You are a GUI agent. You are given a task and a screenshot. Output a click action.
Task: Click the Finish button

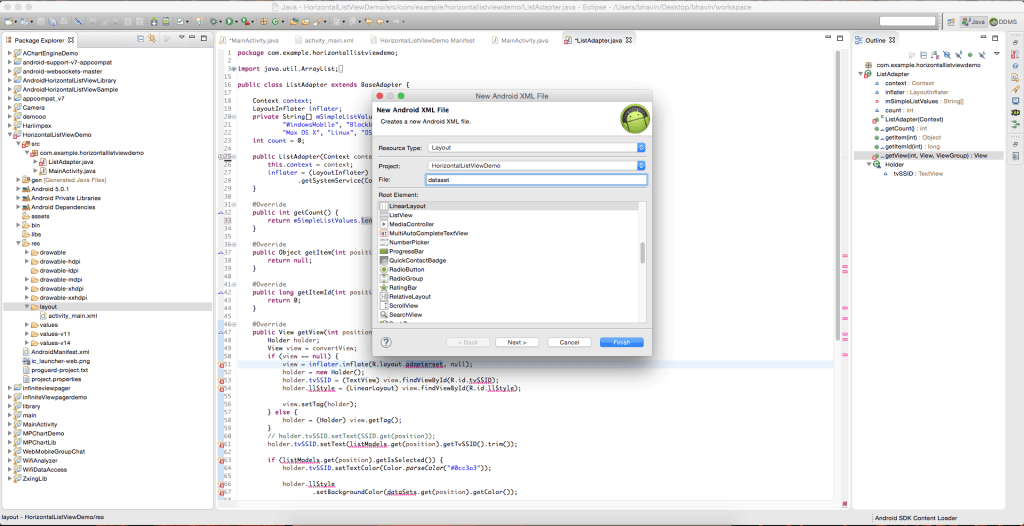click(621, 342)
